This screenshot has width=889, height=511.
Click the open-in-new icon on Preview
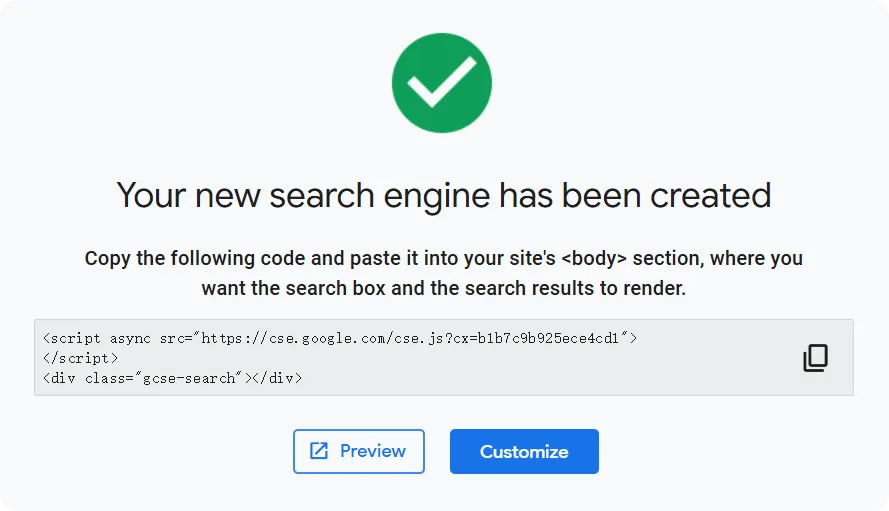click(319, 451)
